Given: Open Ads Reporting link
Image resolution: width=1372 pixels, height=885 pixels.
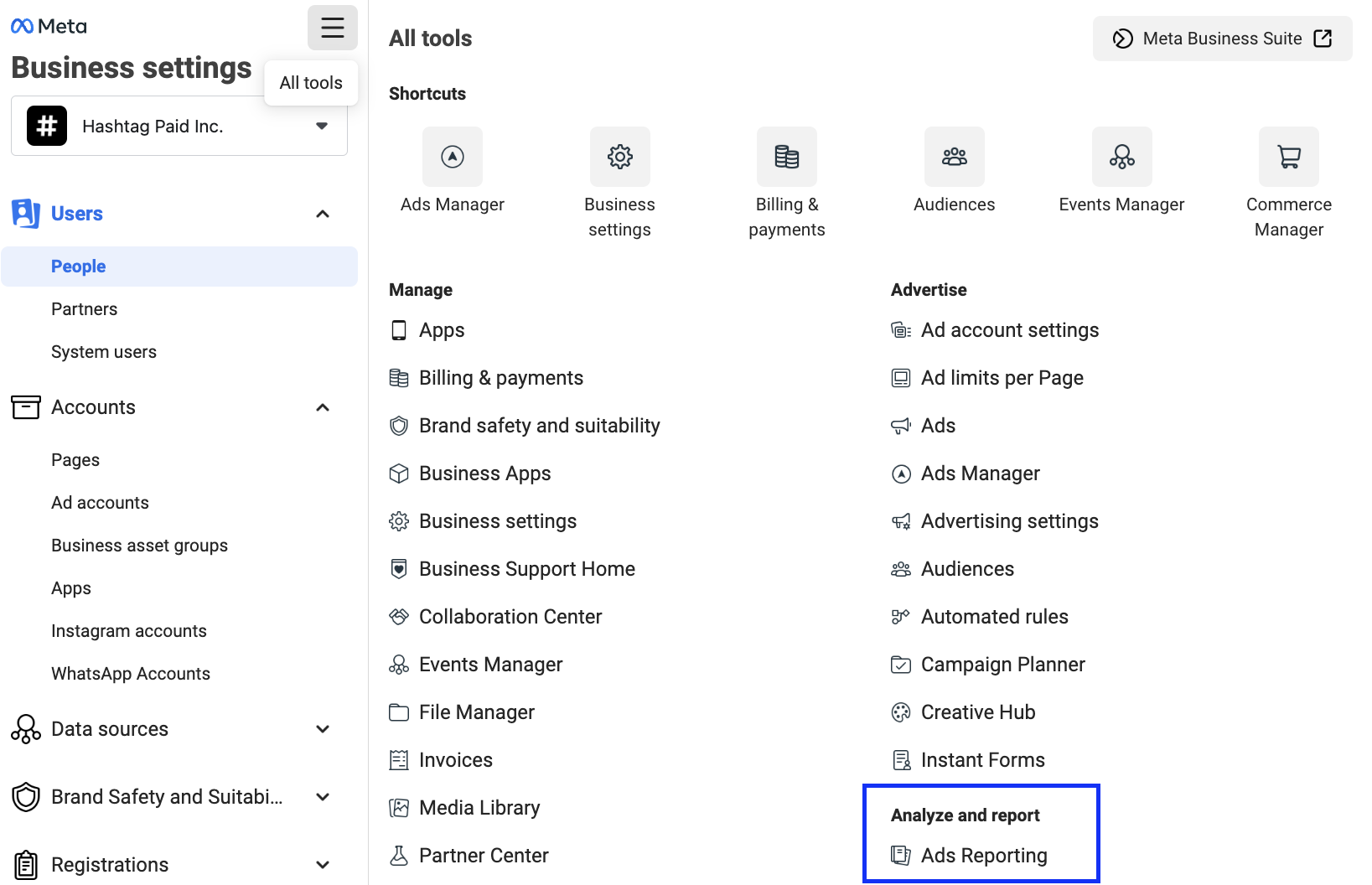Looking at the screenshot, I should [984, 856].
